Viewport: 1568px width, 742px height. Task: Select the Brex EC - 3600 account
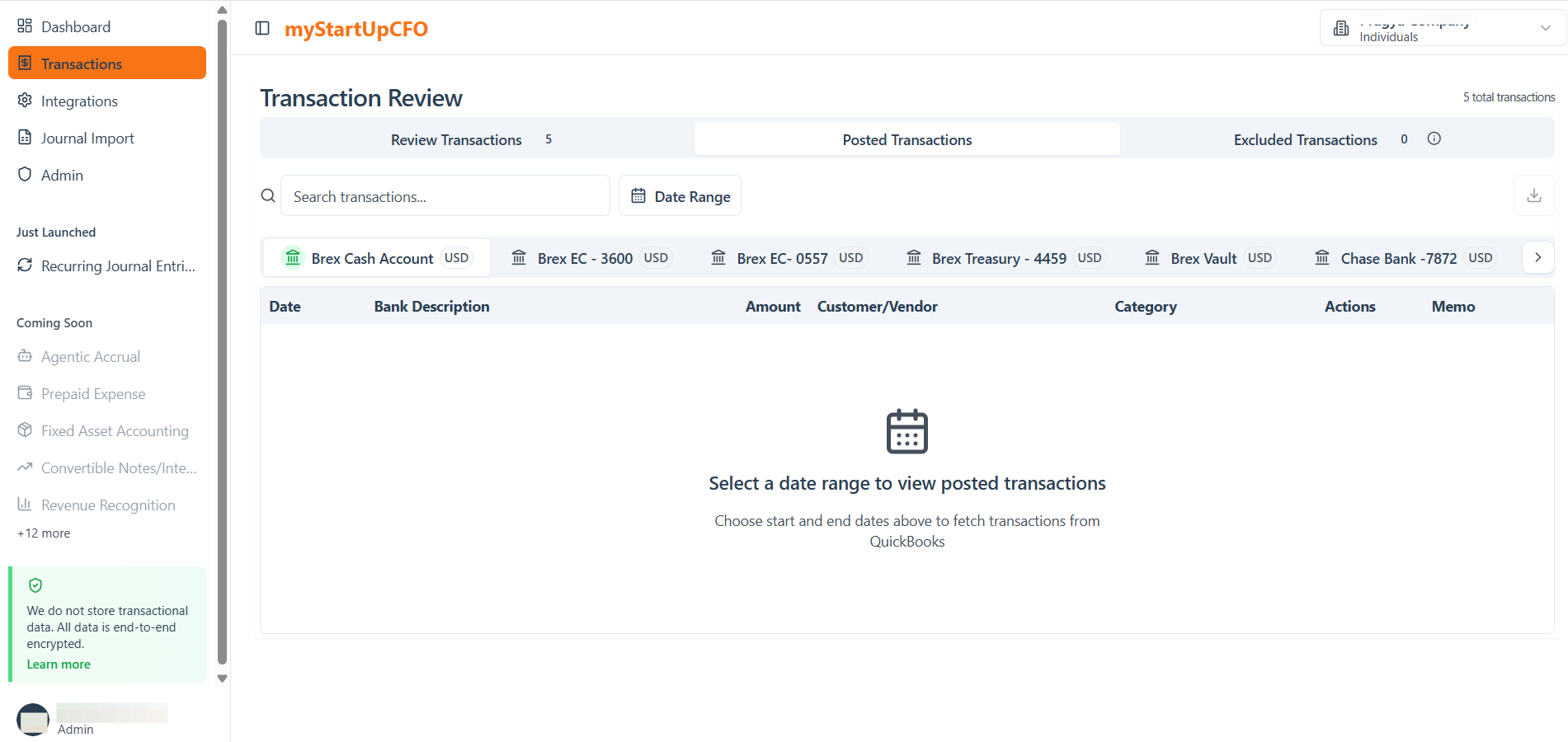coord(591,258)
